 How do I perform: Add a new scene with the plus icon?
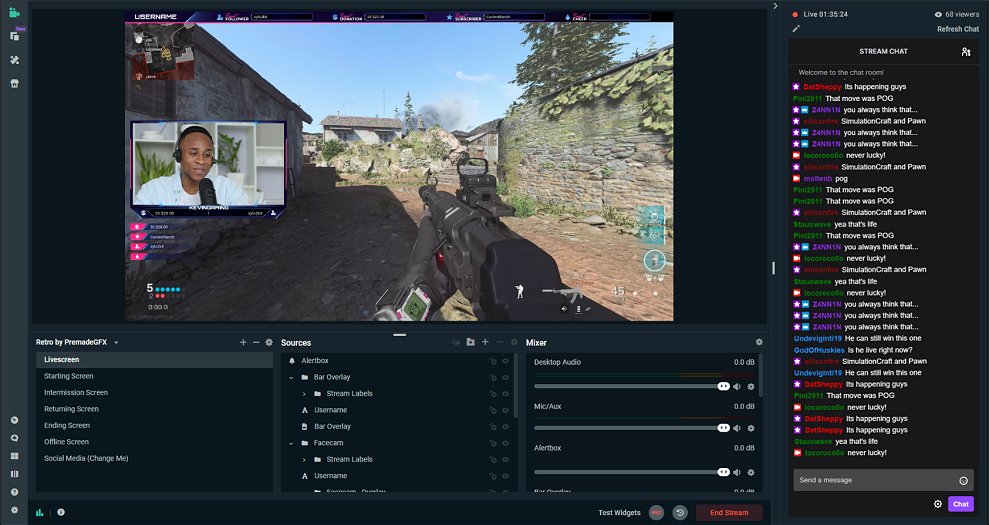243,342
